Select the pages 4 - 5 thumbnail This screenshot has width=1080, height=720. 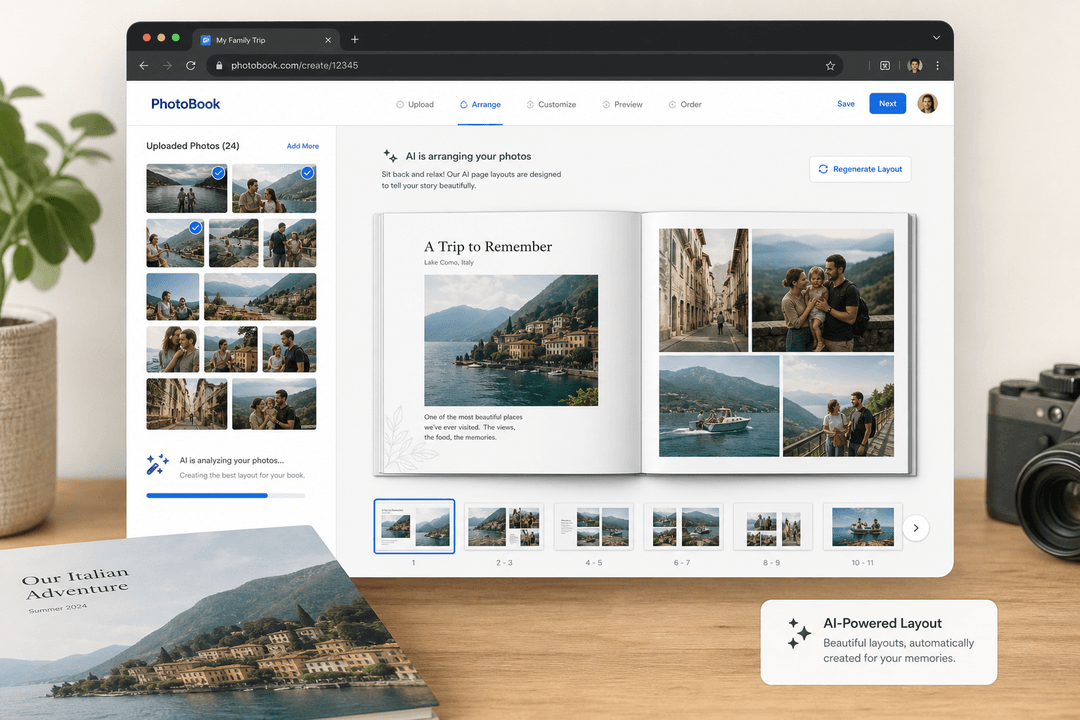[x=594, y=526]
